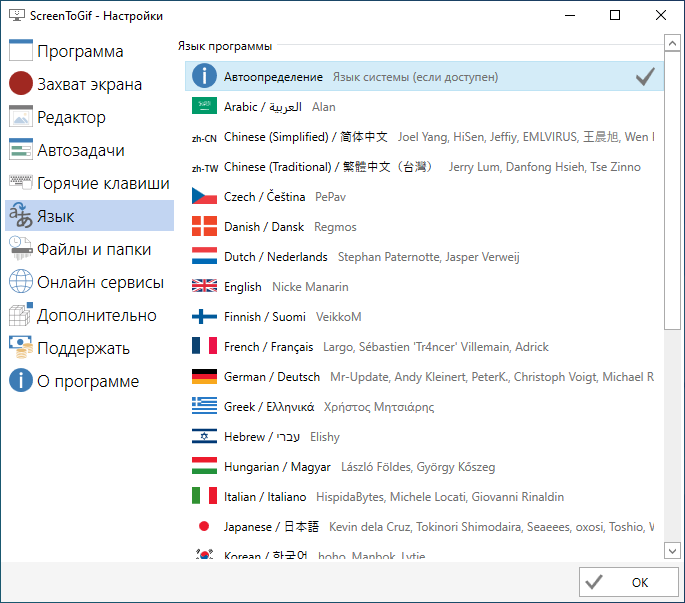
Task: Open the О программе section
Action: (90, 381)
